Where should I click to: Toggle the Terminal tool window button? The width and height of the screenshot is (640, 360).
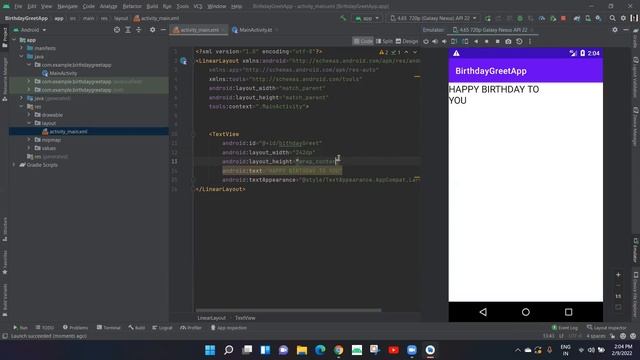tap(109, 328)
